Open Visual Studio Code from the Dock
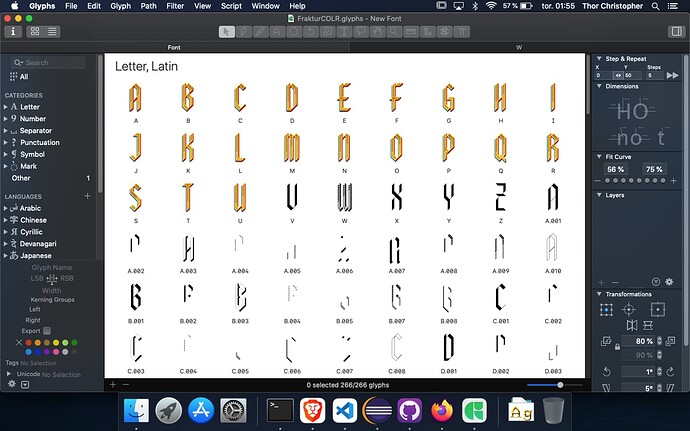 tap(345, 411)
